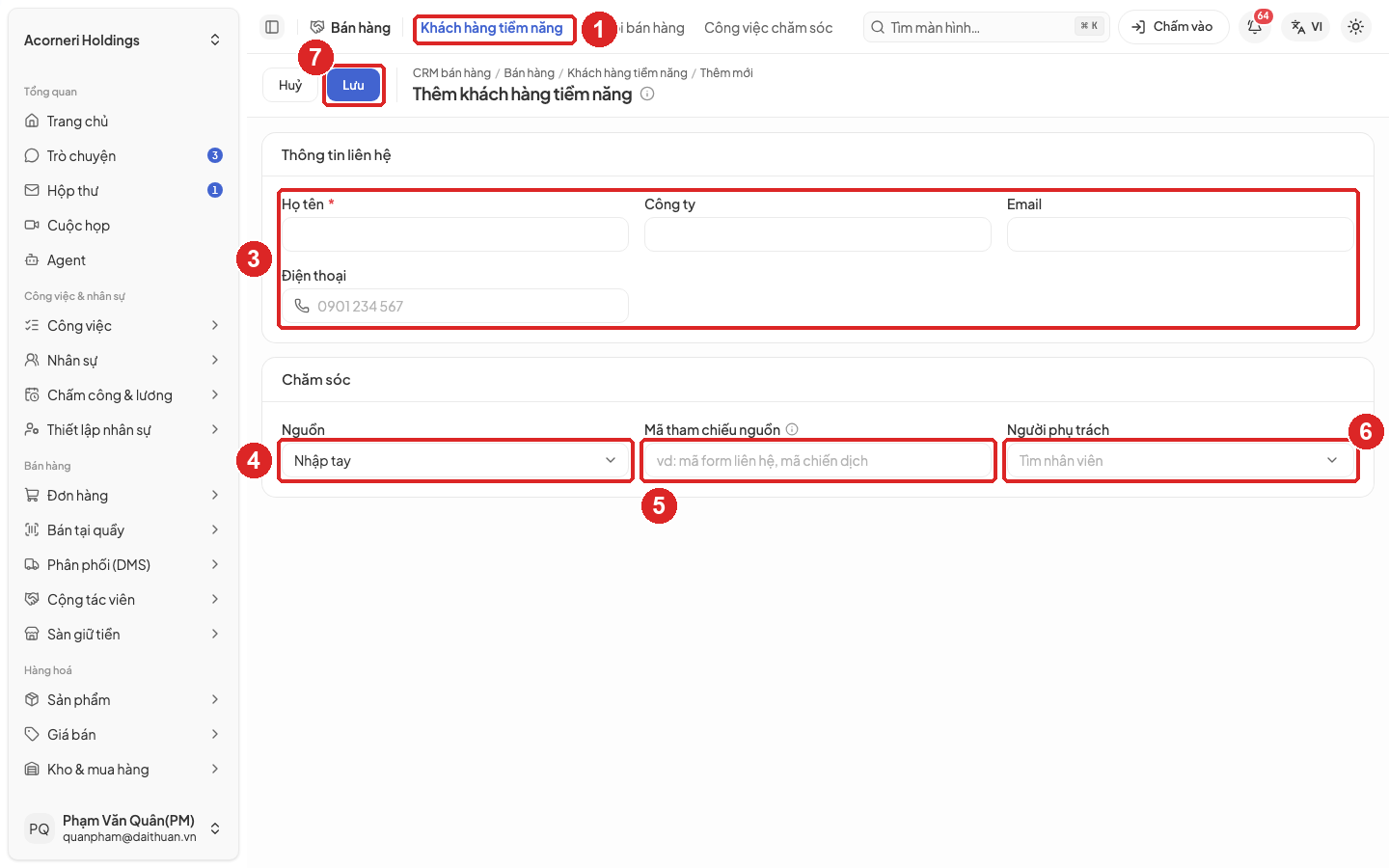Image resolution: width=1389 pixels, height=868 pixels.
Task: Click the Tìm màn hình search box
Action: pyautogui.click(x=986, y=27)
